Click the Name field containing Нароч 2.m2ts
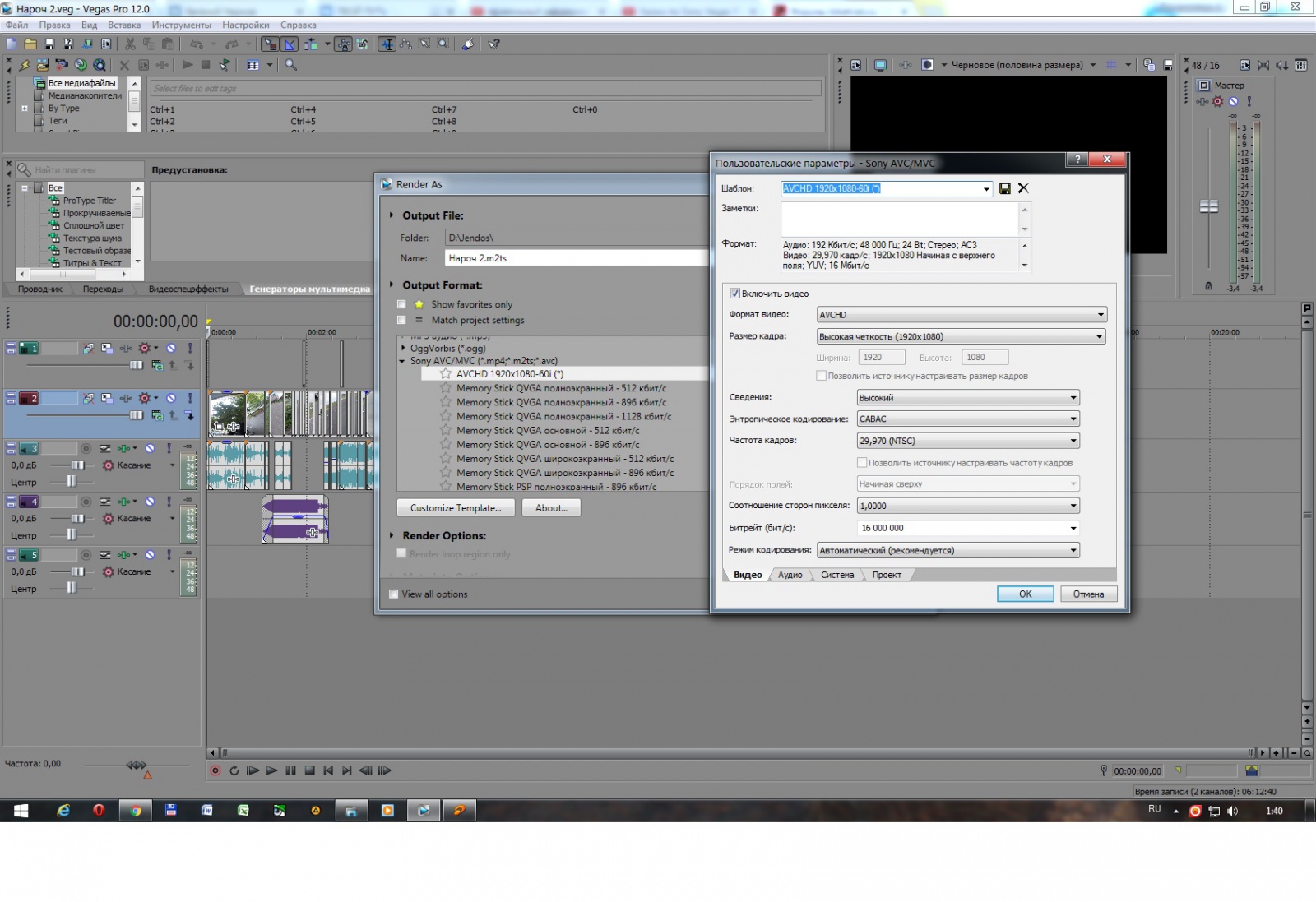Viewport: 1316px width, 902px height. point(576,258)
